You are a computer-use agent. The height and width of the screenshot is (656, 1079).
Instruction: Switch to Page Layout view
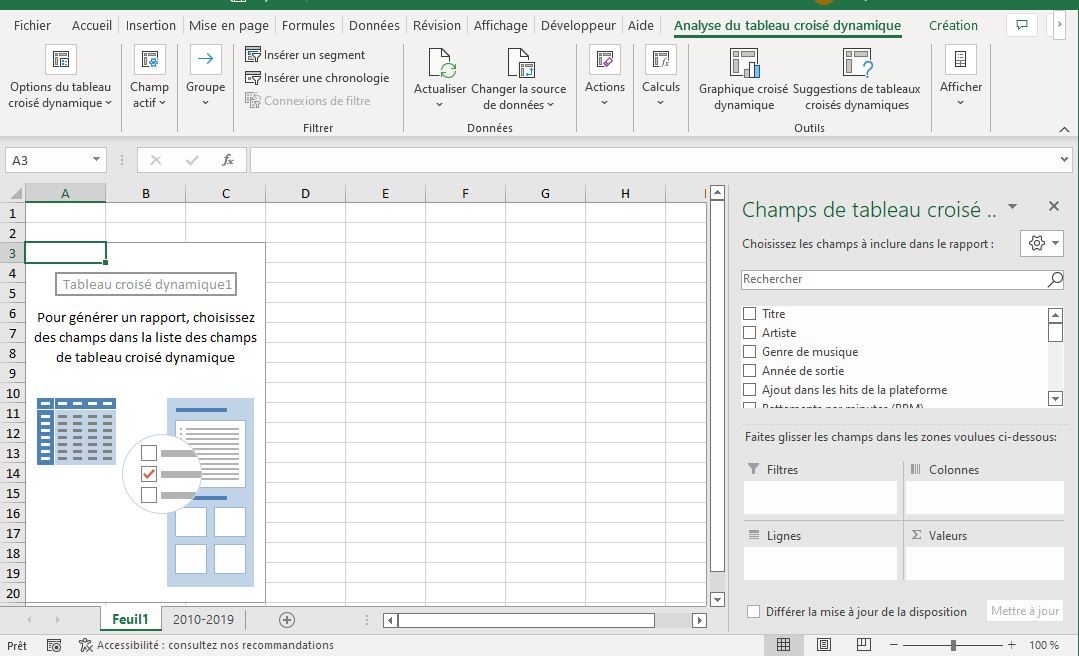coord(823,645)
